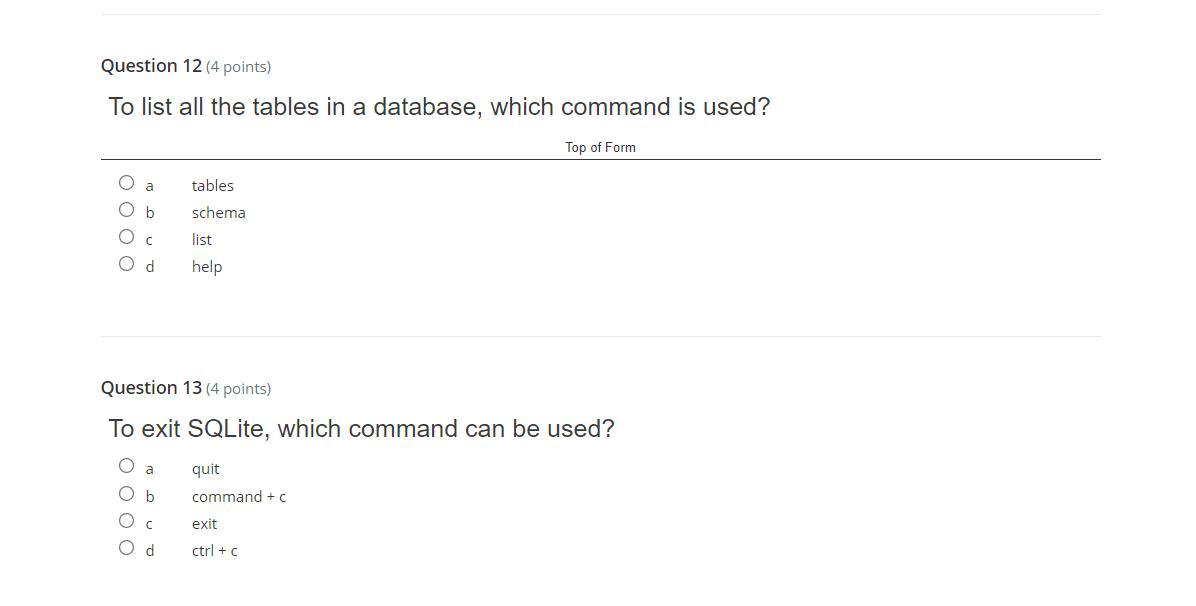1196x606 pixels.
Task: Pick radio option d 'ctrl + c'
Action: pyautogui.click(x=126, y=548)
